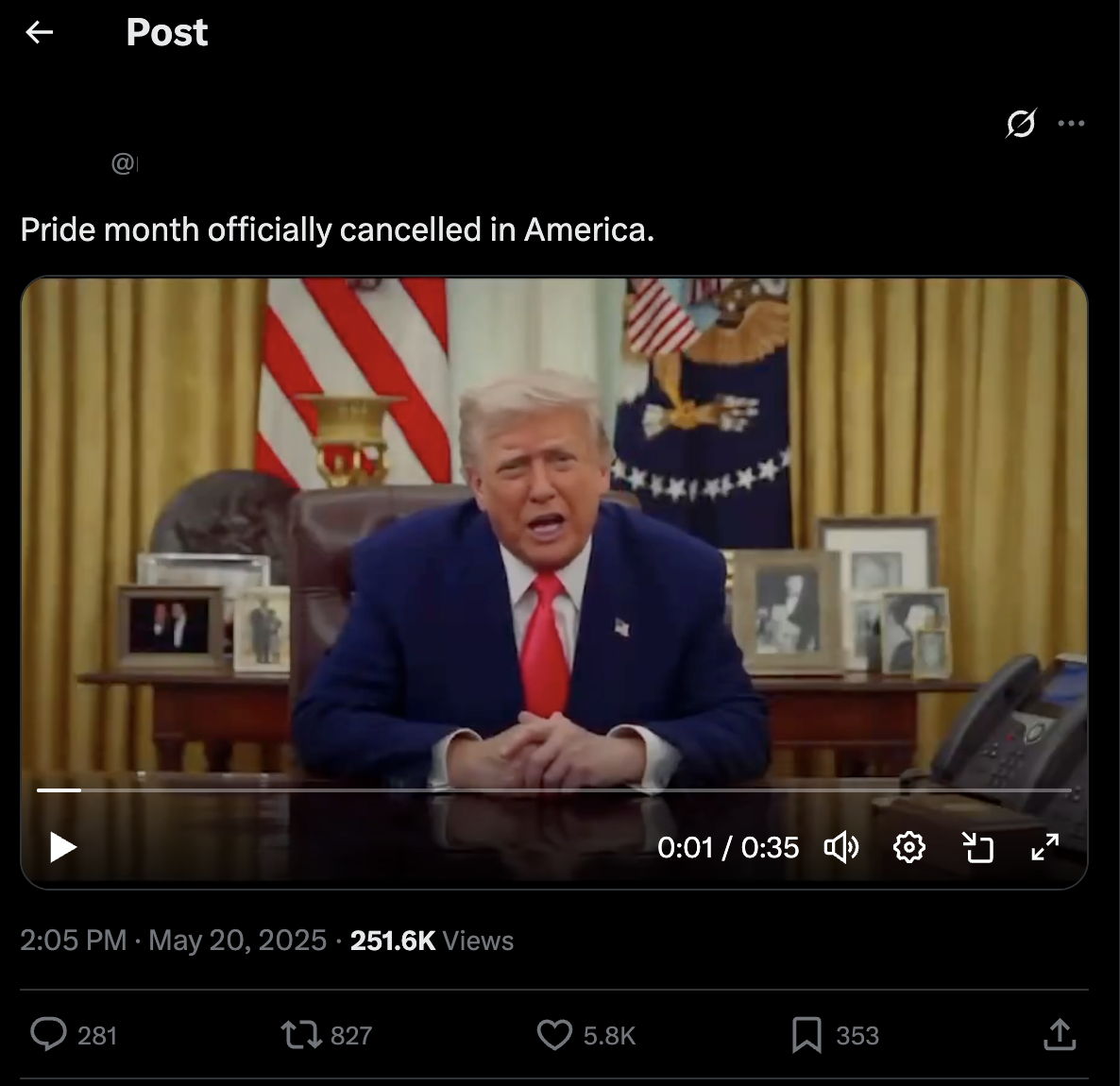Click the 0:01 / 0:35 time display
The height and width of the screenshot is (1086, 1120).
pos(728,847)
